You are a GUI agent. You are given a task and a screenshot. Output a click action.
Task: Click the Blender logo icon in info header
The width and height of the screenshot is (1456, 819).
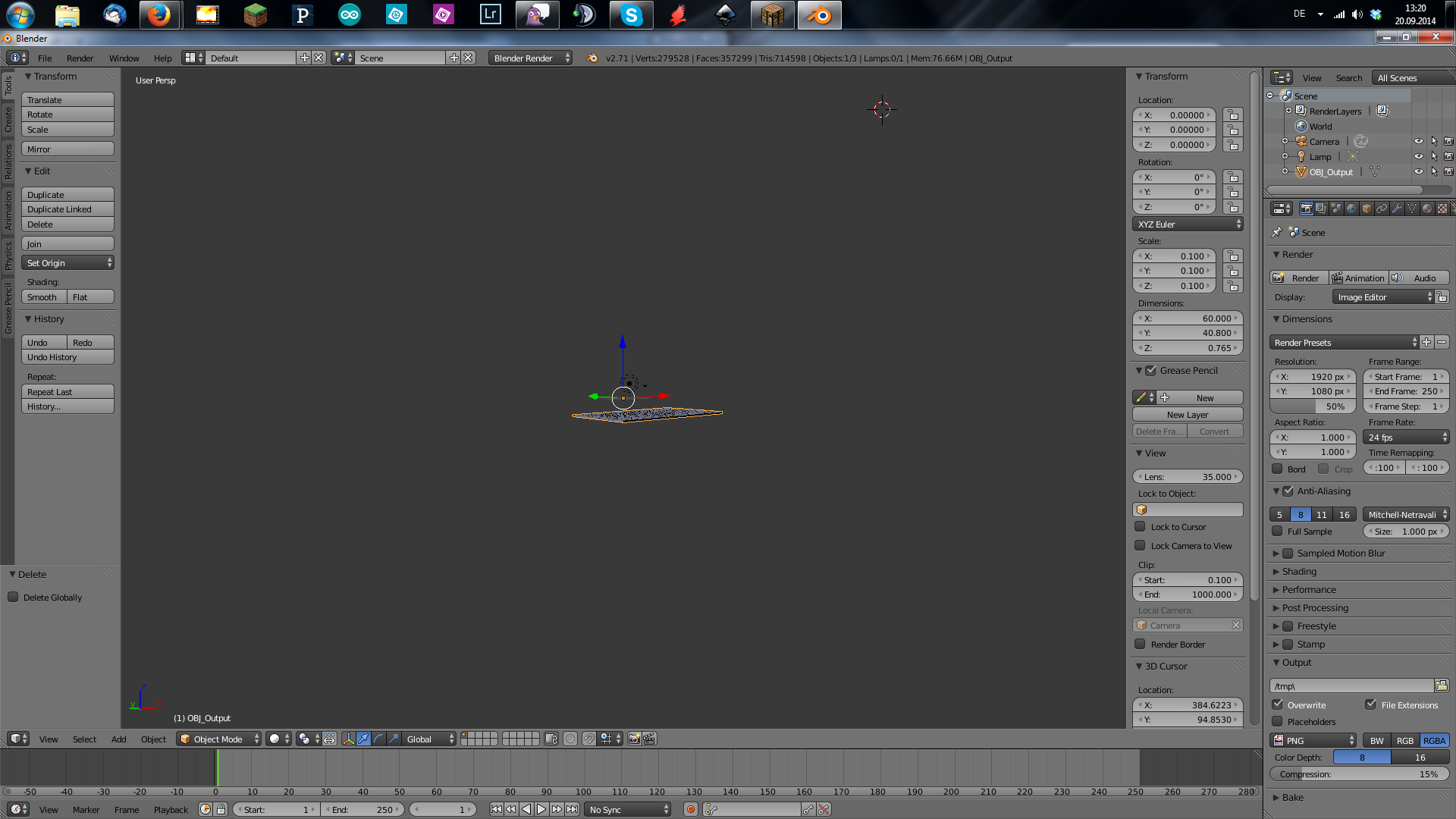coord(592,58)
